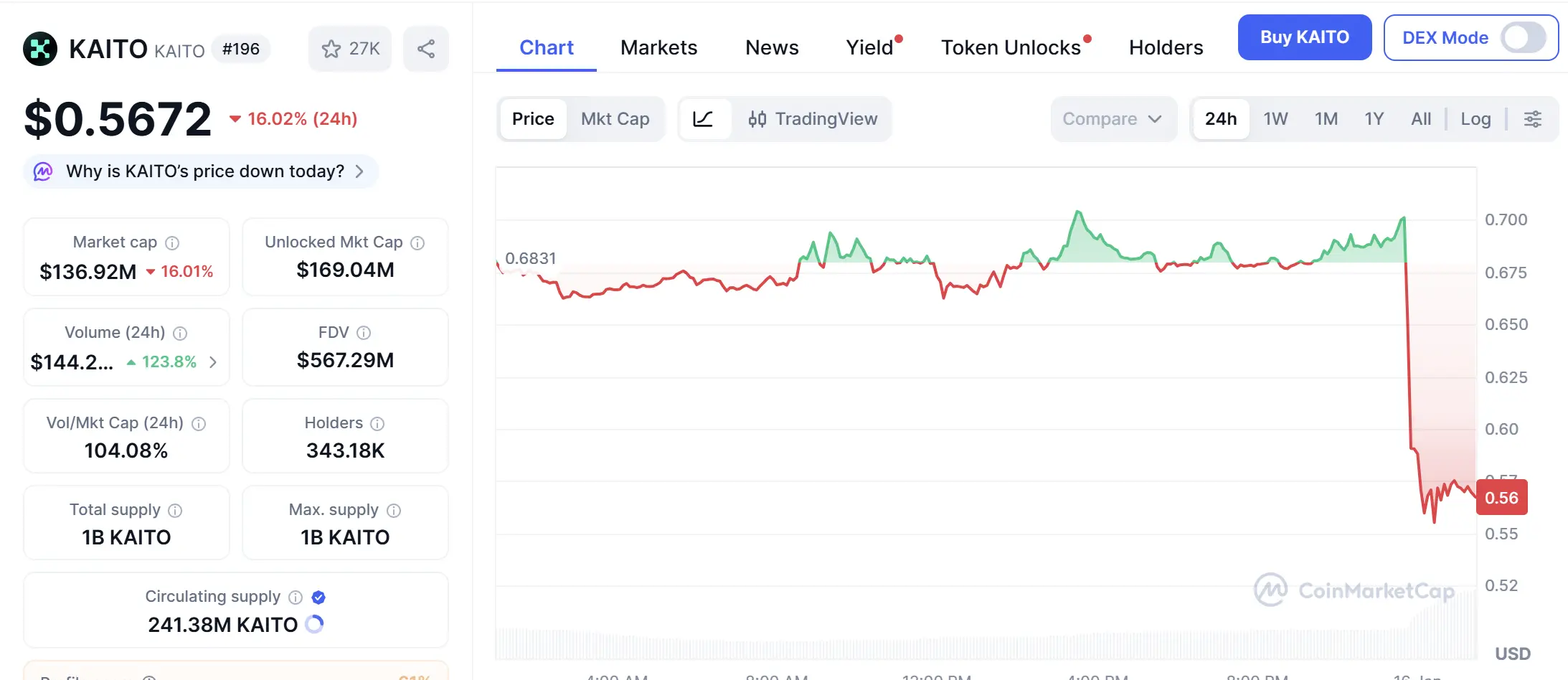This screenshot has width=1568, height=680.
Task: Open the Markets tab
Action: point(658,47)
